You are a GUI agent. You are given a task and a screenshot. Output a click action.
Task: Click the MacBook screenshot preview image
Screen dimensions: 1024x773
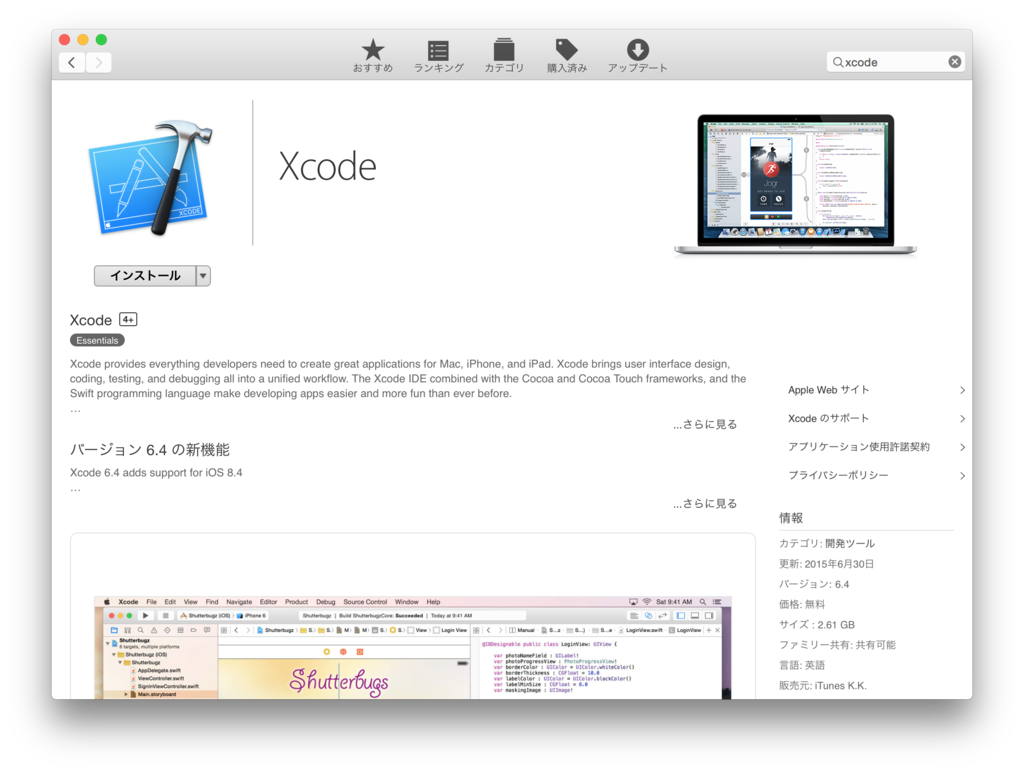pos(795,185)
